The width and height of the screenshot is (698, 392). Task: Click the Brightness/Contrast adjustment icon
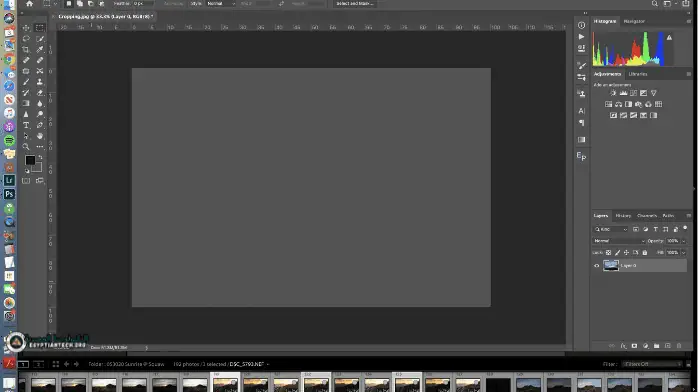(613, 93)
